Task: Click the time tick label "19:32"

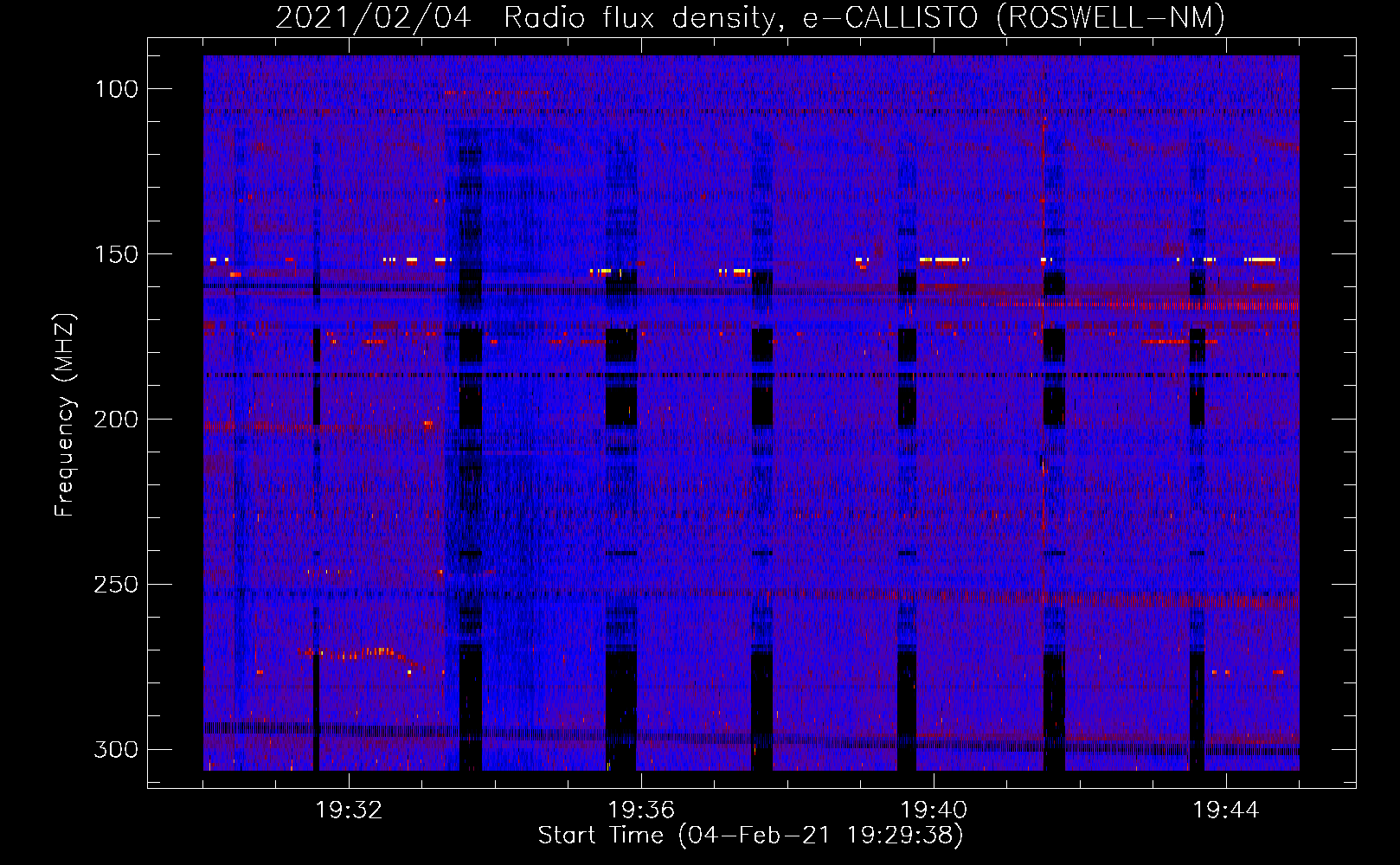Action: 349,811
